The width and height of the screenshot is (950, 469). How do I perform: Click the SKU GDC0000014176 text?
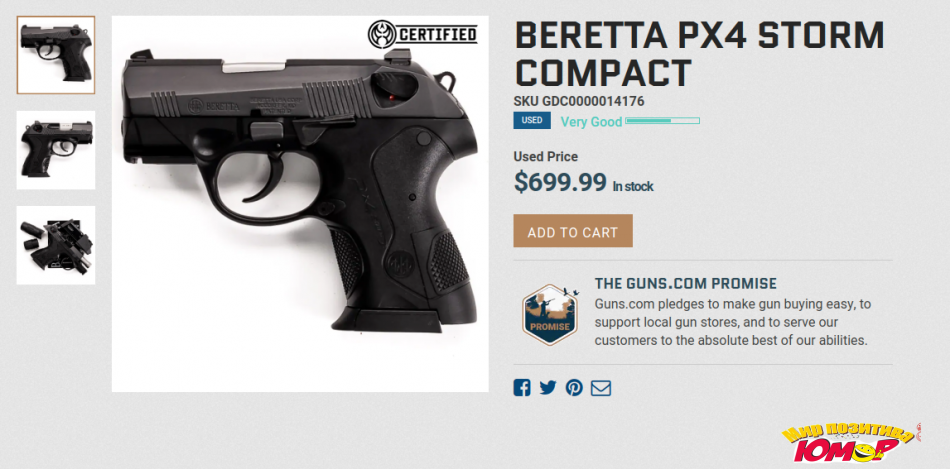(x=579, y=101)
